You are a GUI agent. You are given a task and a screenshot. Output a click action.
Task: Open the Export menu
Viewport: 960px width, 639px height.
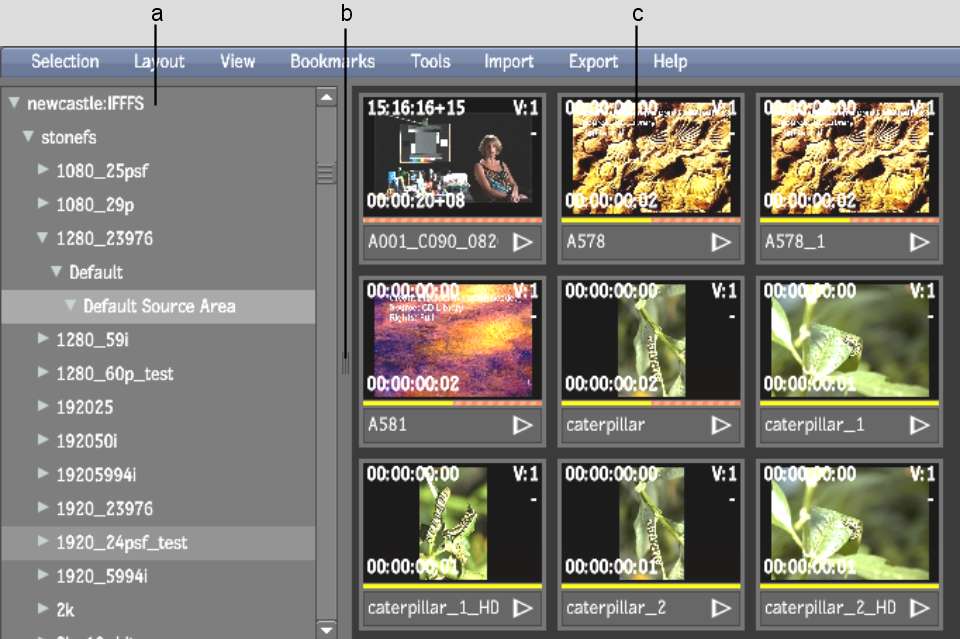593,62
